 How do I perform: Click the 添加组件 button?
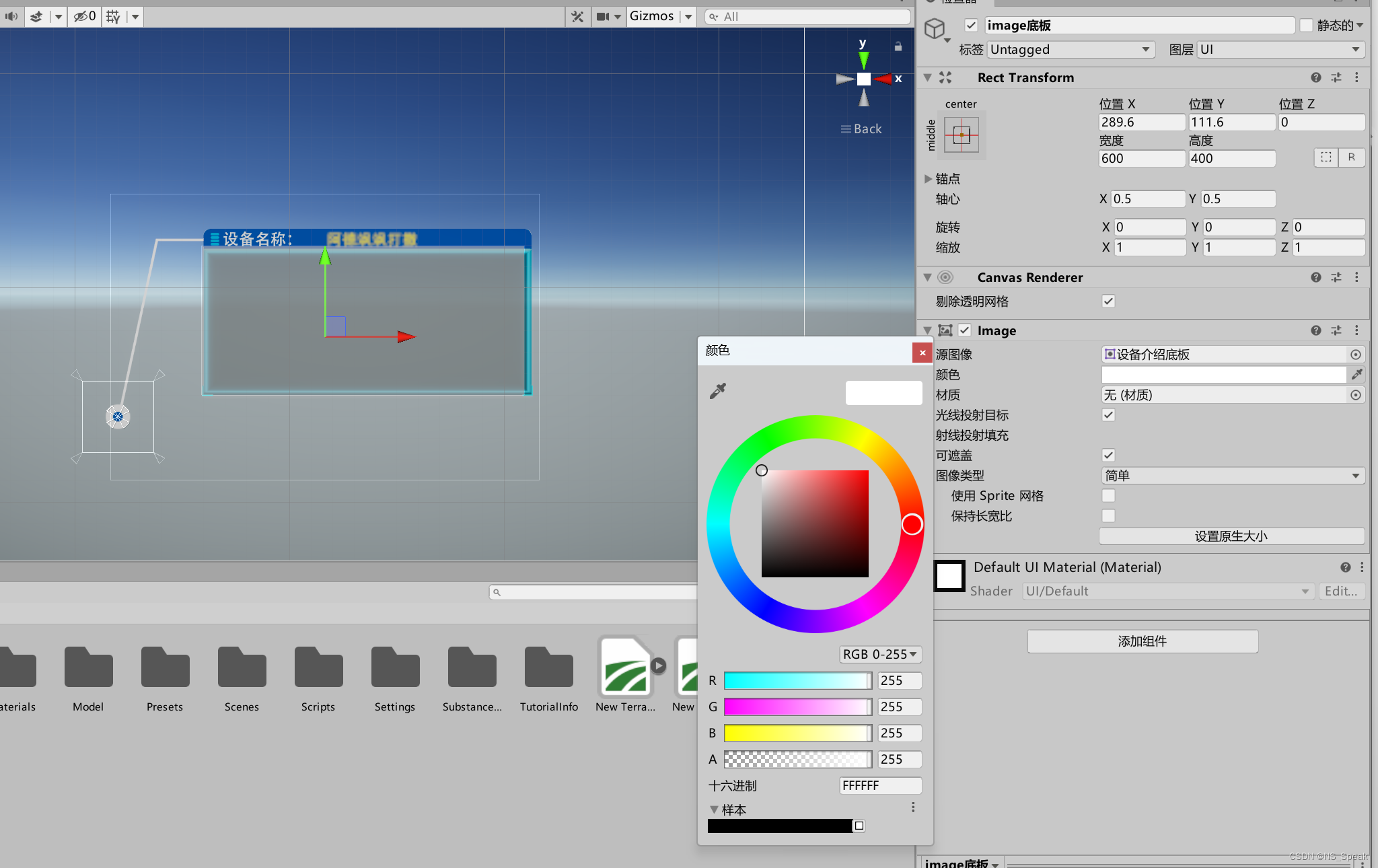point(1143,641)
